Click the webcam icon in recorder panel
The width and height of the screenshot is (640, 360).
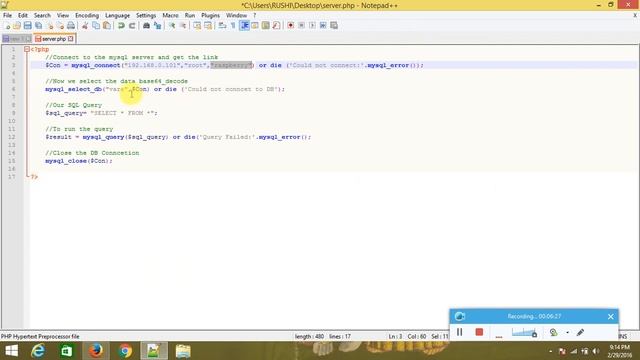(553, 332)
